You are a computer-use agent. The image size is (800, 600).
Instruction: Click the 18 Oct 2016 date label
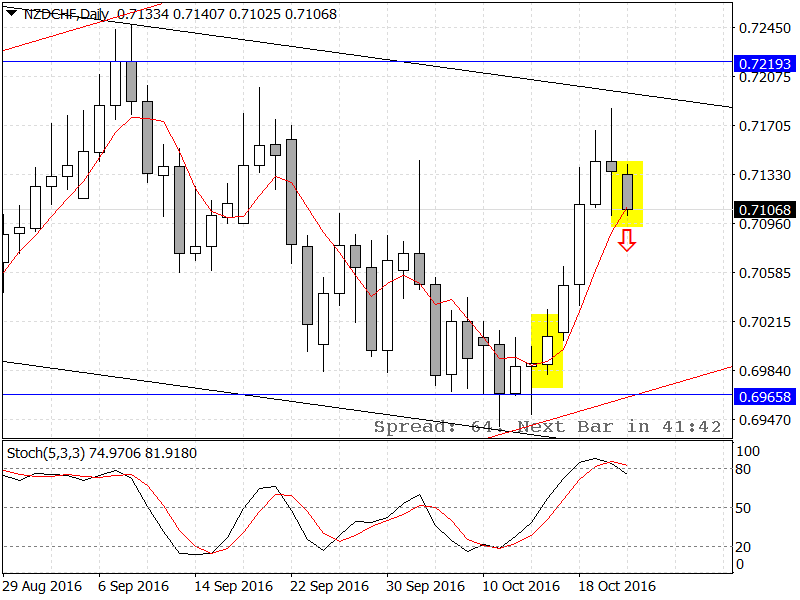point(617,586)
